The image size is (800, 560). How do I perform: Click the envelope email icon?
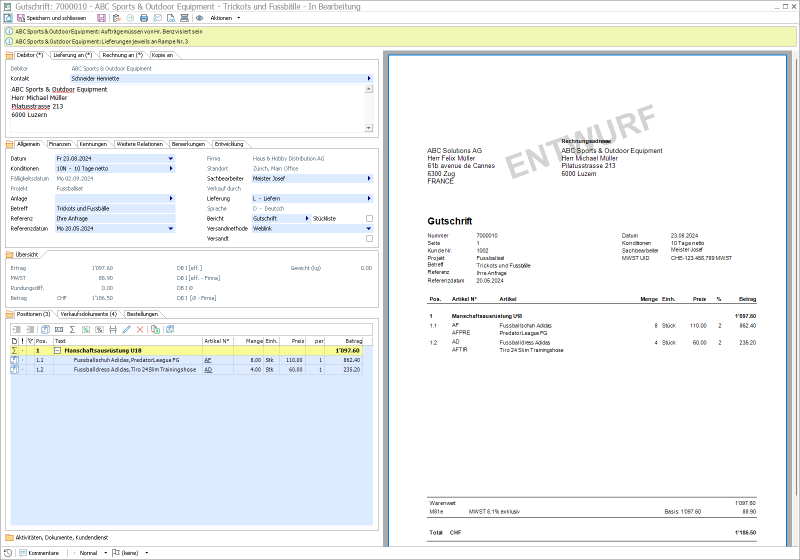tap(158, 18)
